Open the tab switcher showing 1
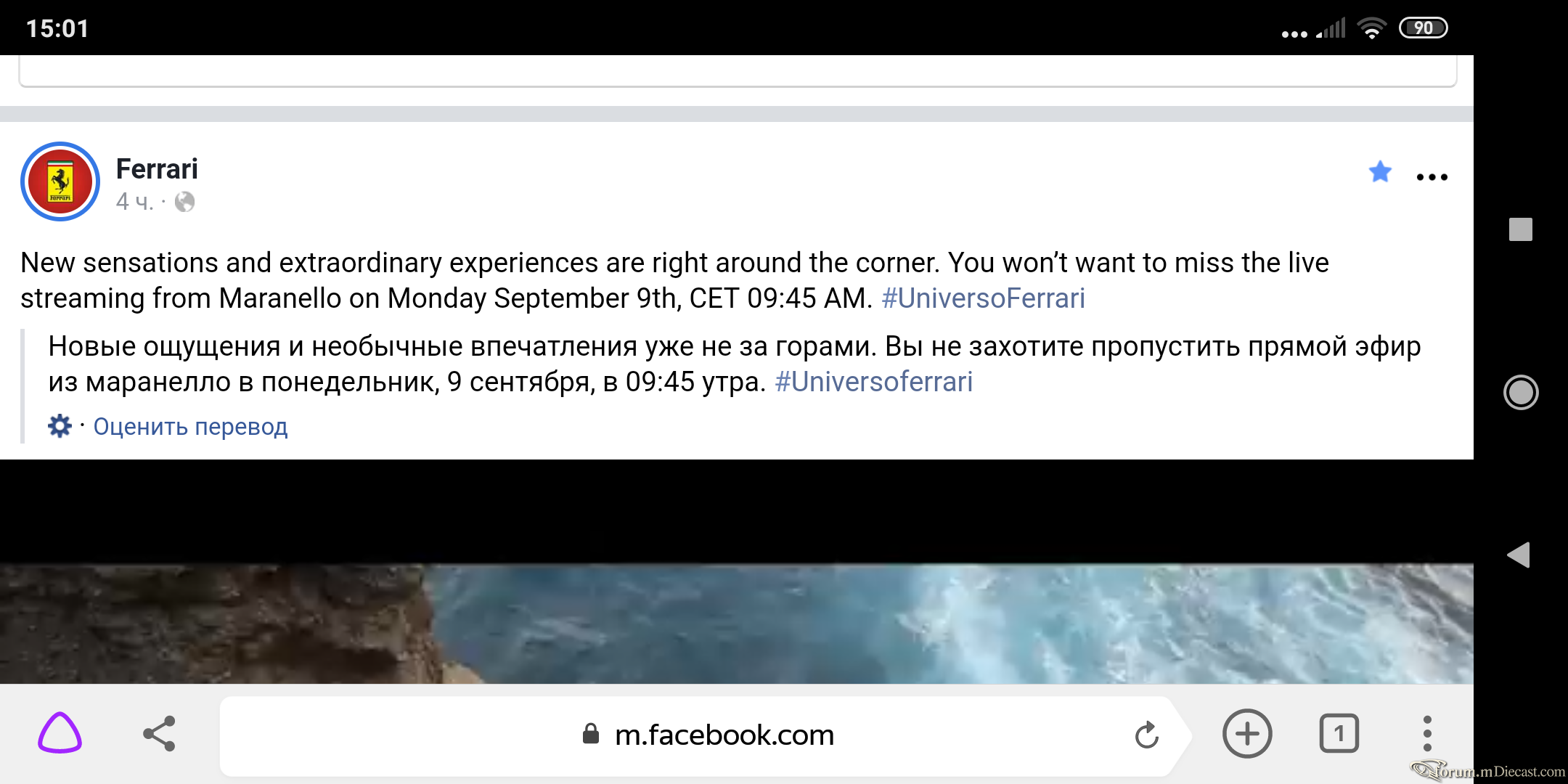 [1339, 734]
